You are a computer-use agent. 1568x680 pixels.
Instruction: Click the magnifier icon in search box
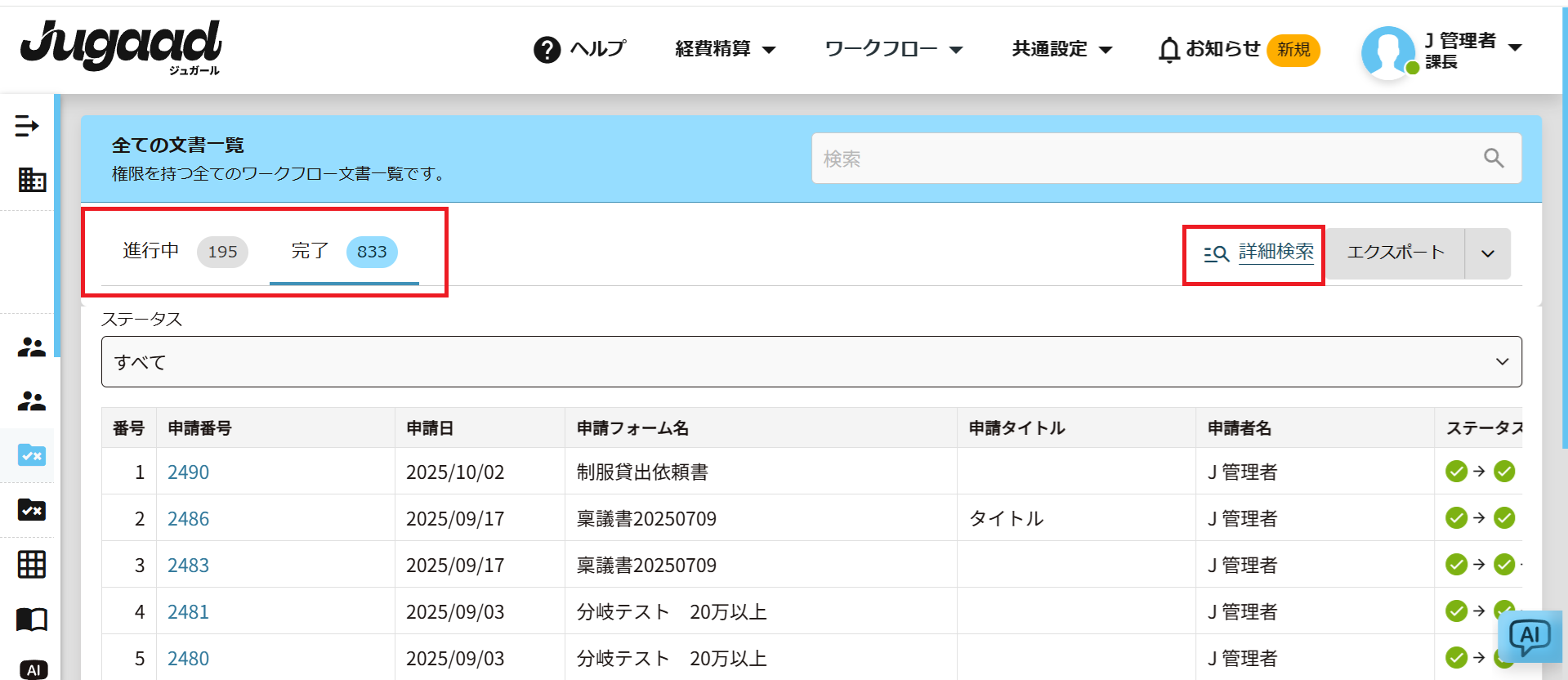[1494, 159]
